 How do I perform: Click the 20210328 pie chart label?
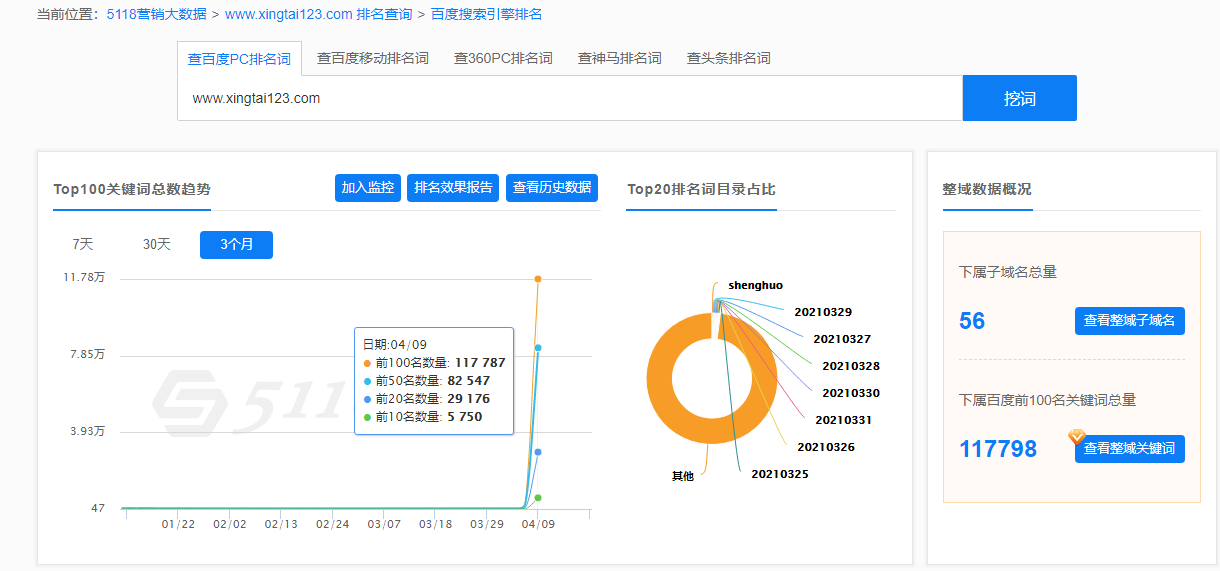pos(851,366)
